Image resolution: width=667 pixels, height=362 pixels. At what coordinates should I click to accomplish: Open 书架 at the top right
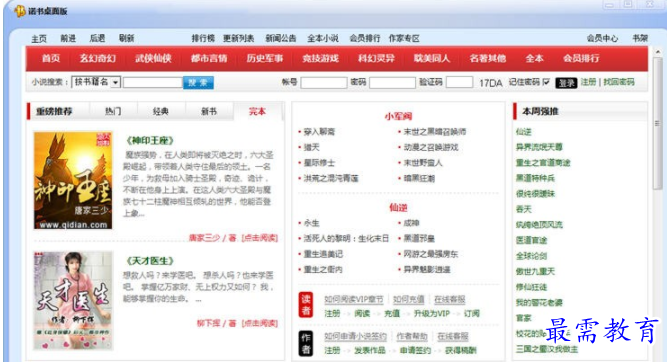[x=640, y=38]
